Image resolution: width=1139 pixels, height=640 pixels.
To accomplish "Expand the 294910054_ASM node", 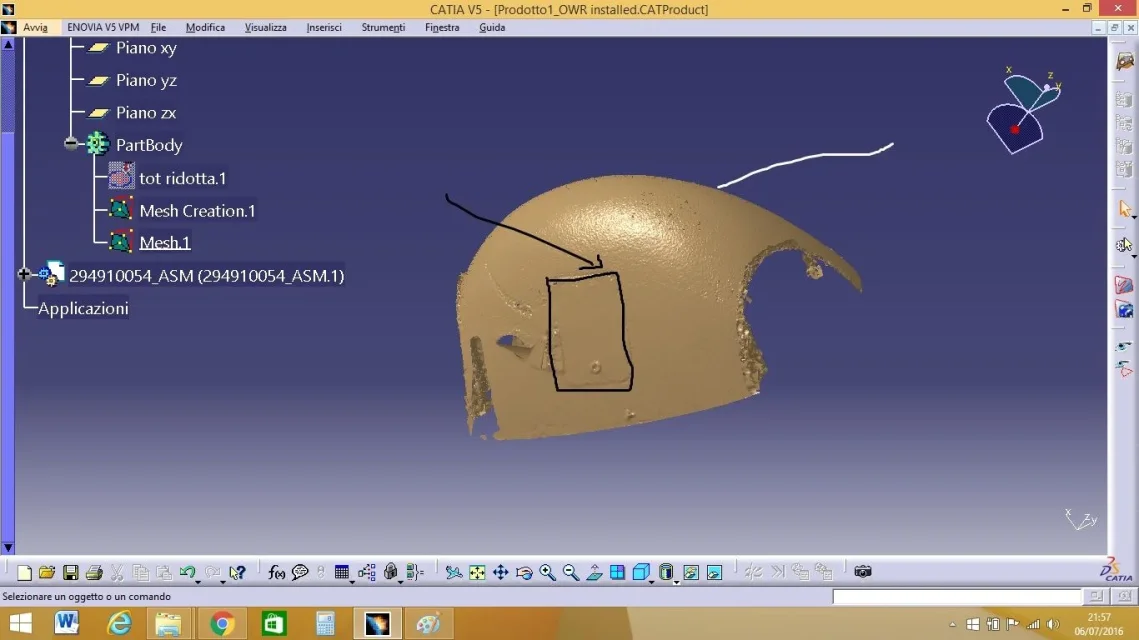I will pos(24,274).
